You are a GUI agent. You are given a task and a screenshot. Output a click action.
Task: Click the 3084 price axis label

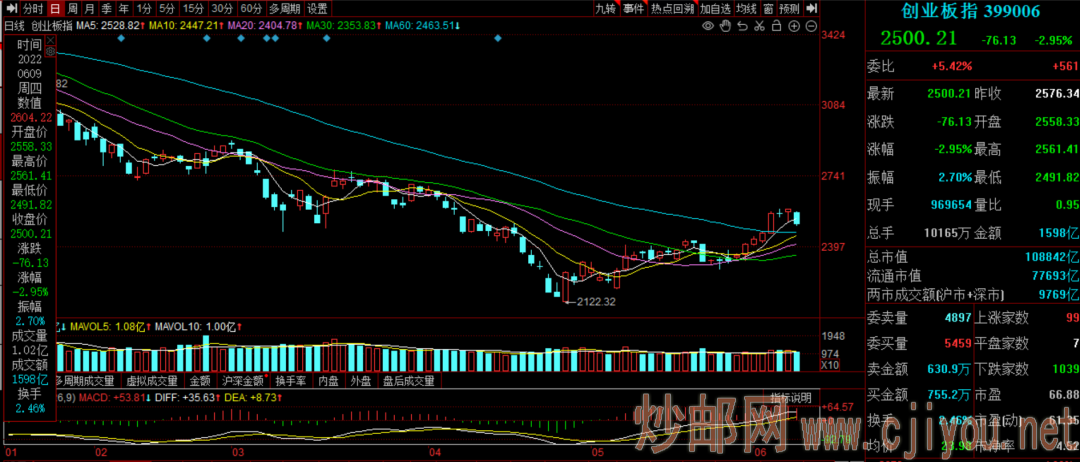(835, 105)
